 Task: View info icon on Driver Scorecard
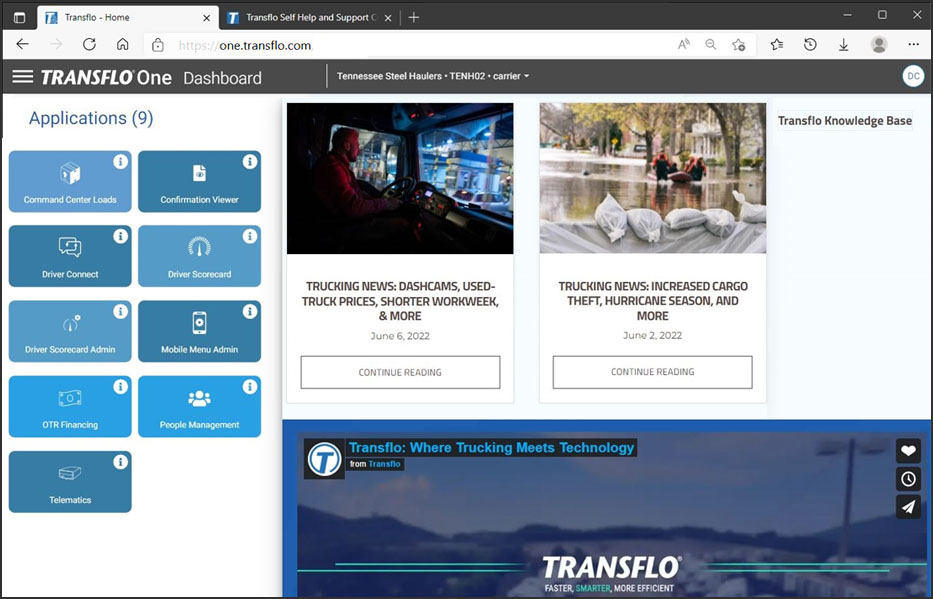tap(250, 236)
